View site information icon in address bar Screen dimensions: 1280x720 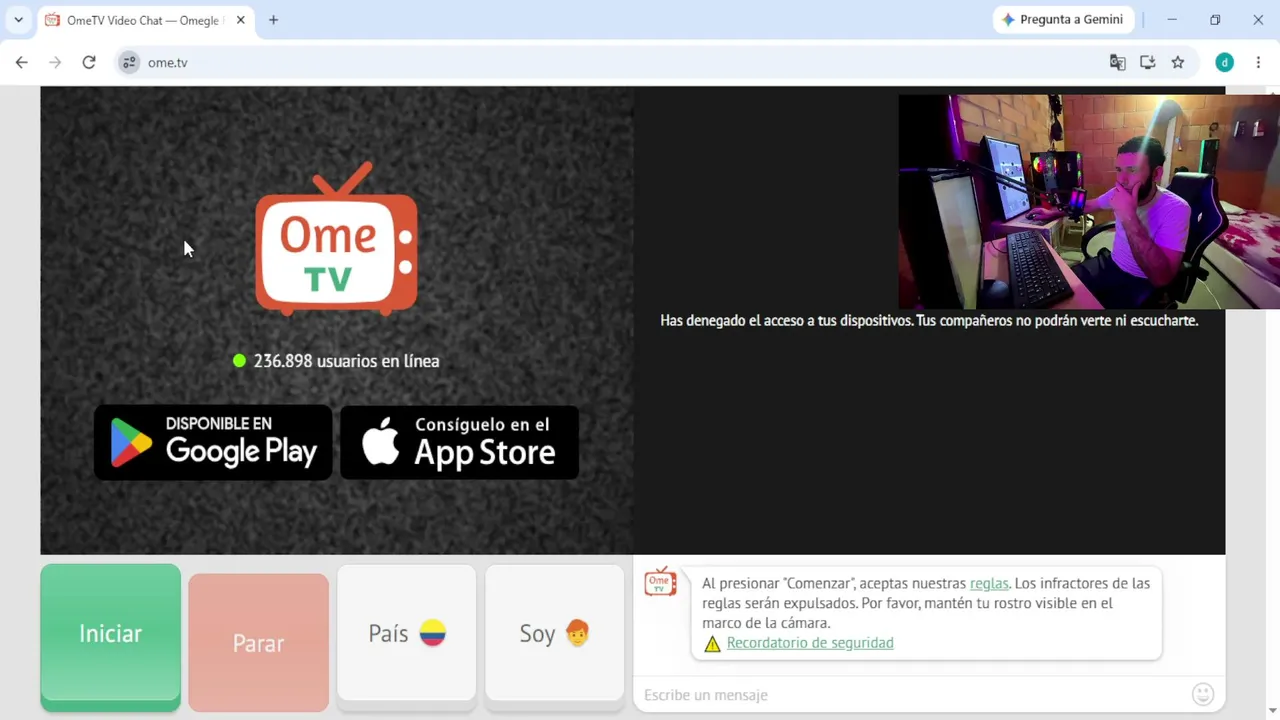(129, 62)
